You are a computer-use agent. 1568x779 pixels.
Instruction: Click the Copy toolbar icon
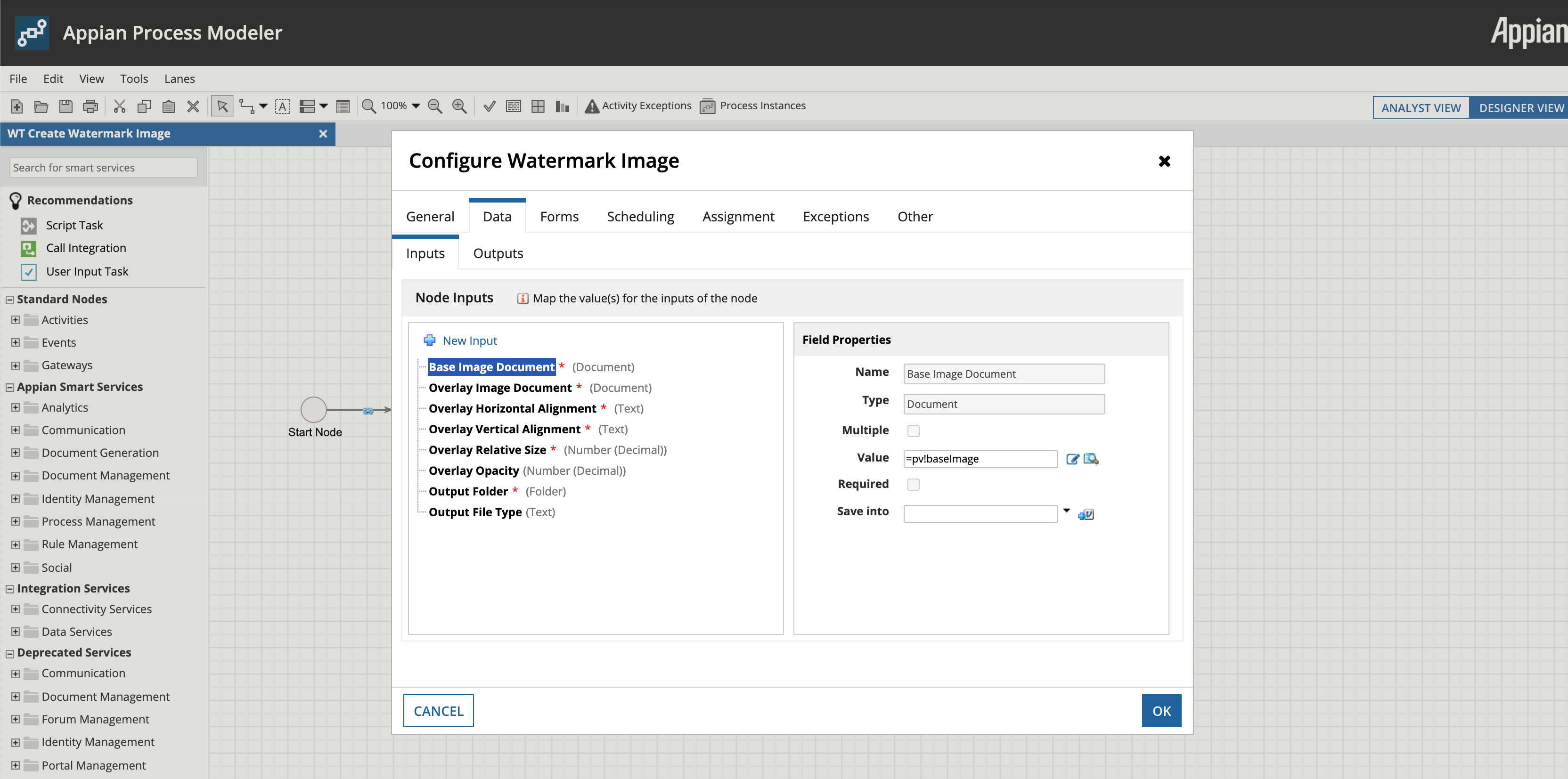point(144,106)
